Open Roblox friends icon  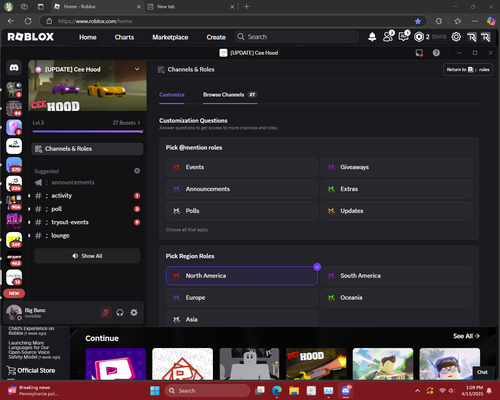click(x=388, y=36)
